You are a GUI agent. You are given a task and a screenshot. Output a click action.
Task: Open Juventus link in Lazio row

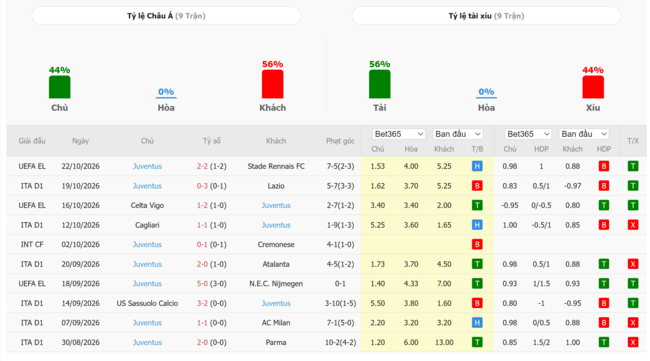(x=147, y=186)
